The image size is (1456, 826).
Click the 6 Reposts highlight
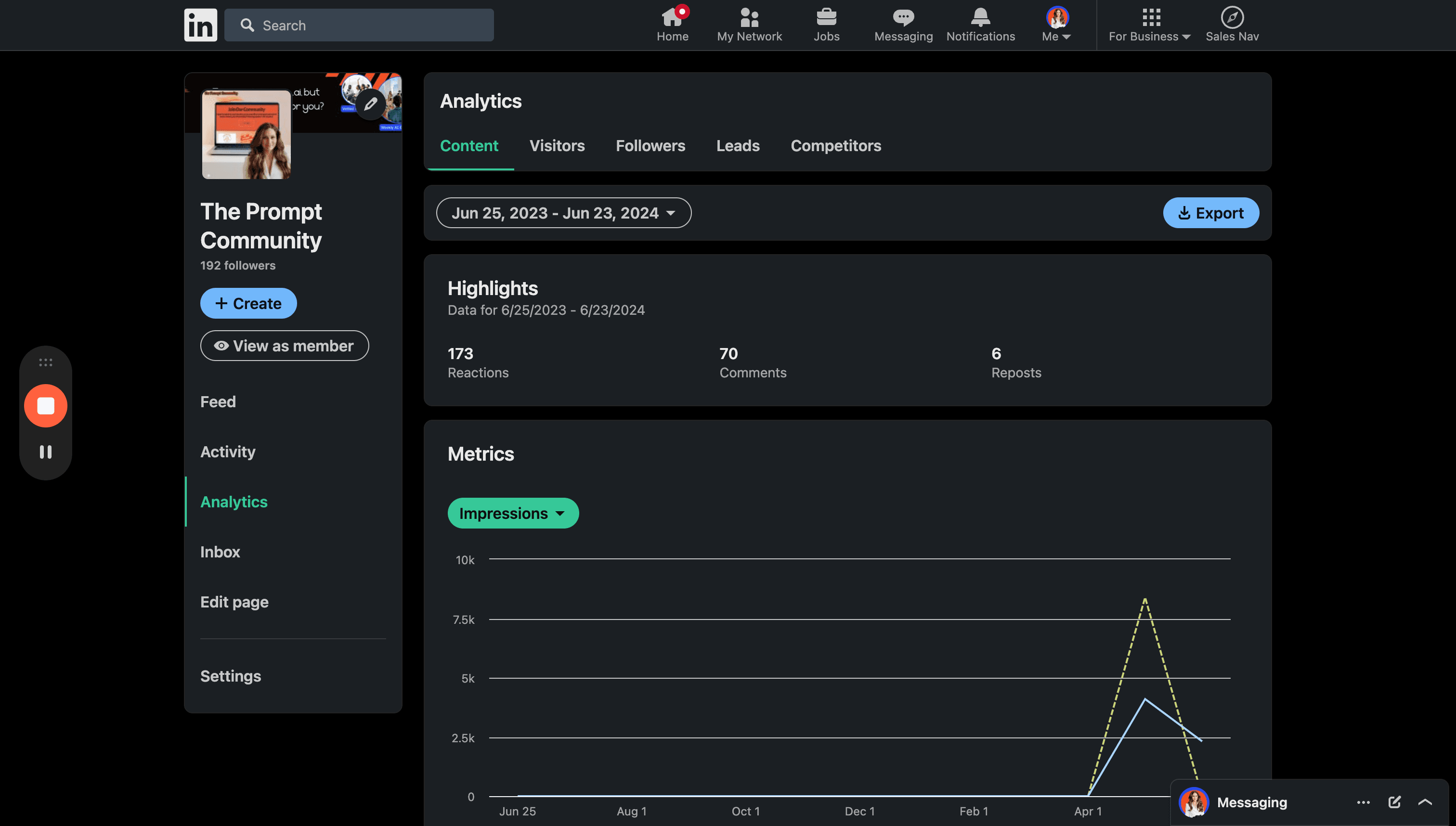pyautogui.click(x=1016, y=362)
